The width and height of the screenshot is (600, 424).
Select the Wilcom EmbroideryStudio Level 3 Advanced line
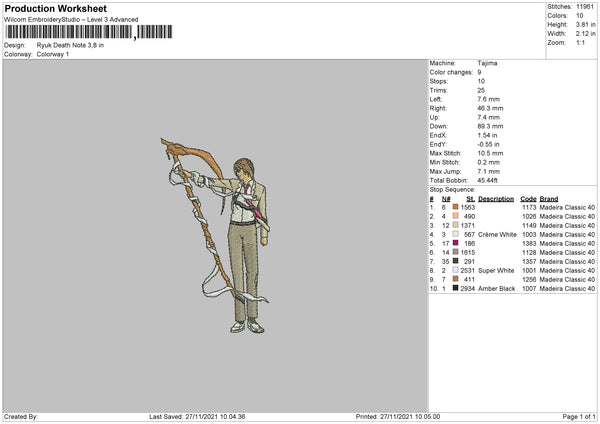(x=71, y=20)
